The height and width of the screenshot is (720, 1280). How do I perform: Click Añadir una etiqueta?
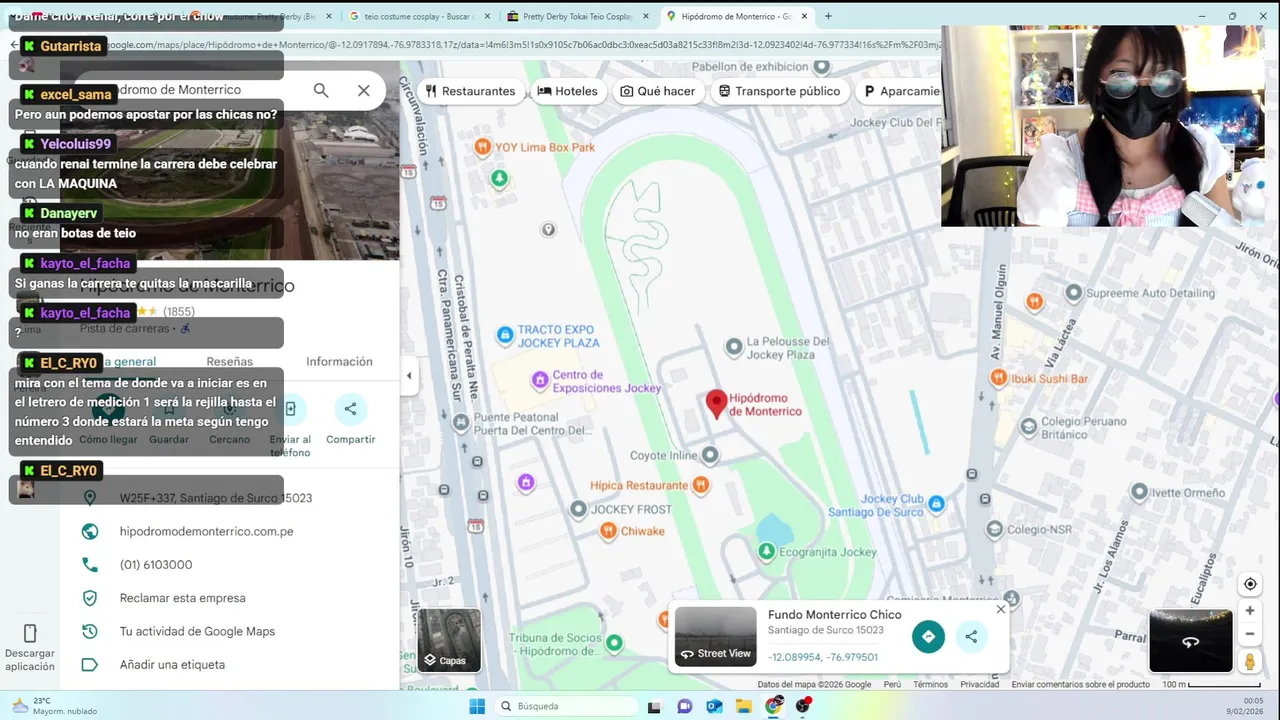(172, 665)
